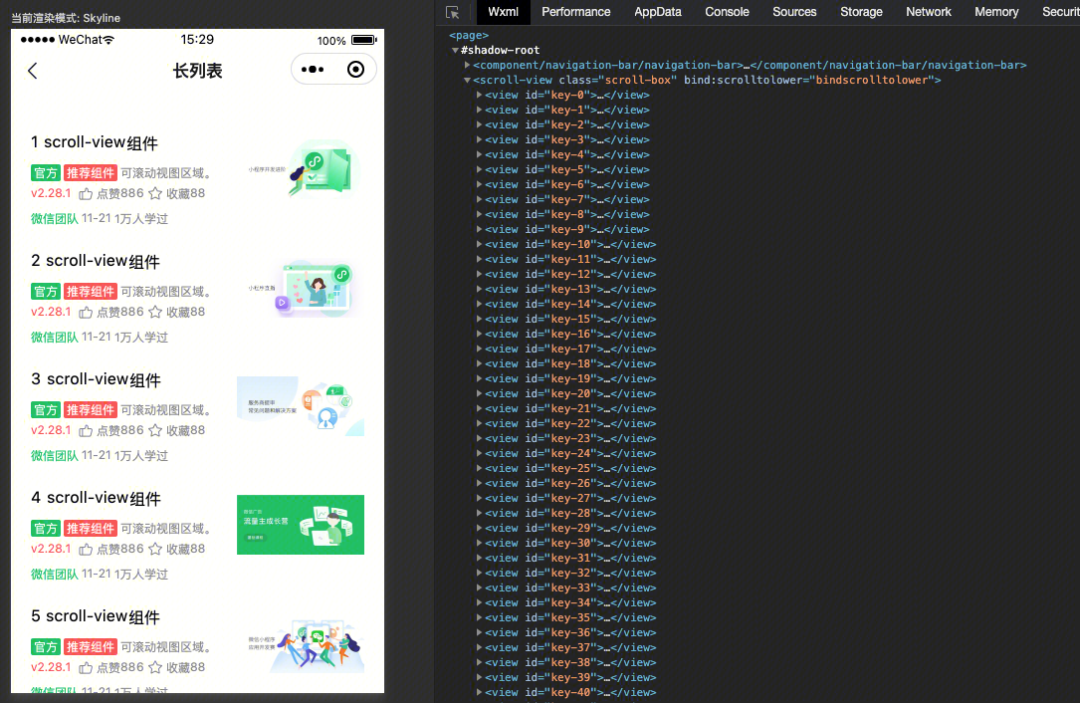Screen dimensions: 1080x703
Task: Open the Network tab
Action: point(928,12)
